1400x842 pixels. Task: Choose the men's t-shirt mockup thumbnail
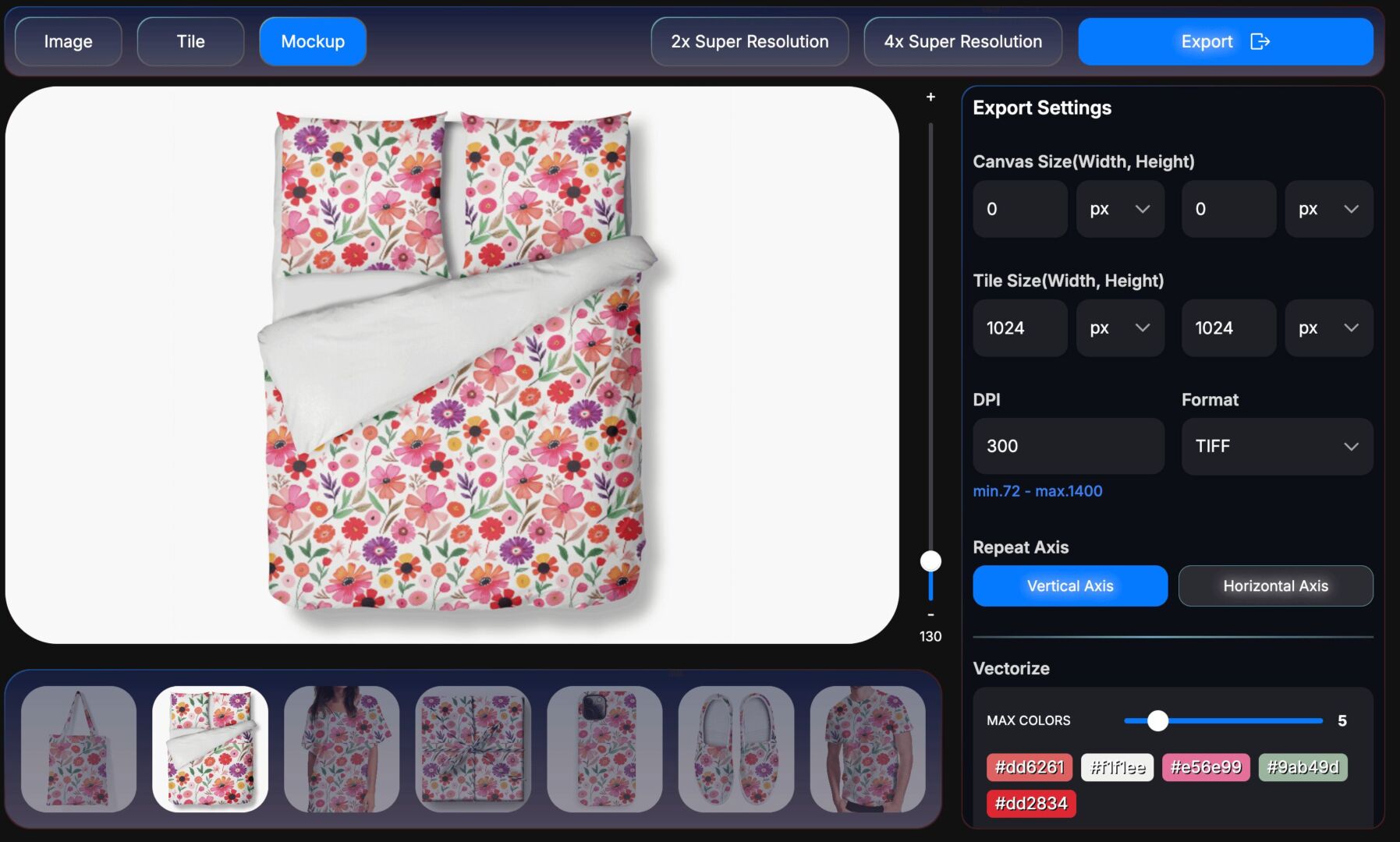868,749
